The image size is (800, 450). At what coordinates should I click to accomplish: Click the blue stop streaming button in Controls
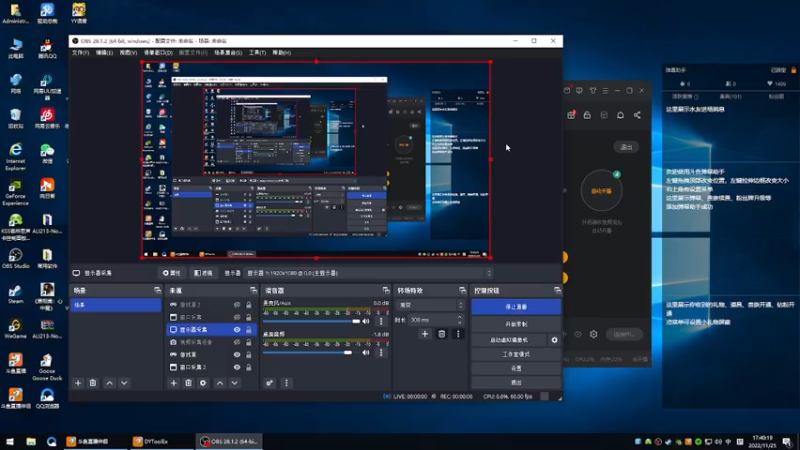(516, 307)
